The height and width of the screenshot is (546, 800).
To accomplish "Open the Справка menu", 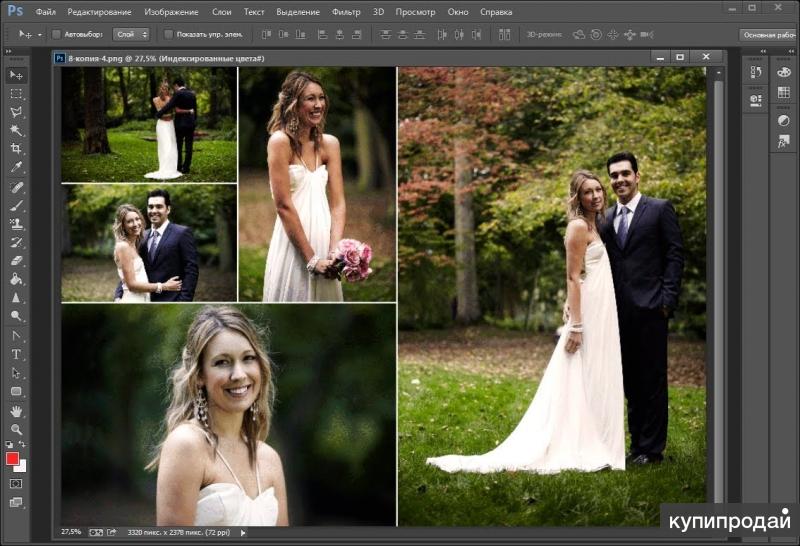I will tap(496, 12).
